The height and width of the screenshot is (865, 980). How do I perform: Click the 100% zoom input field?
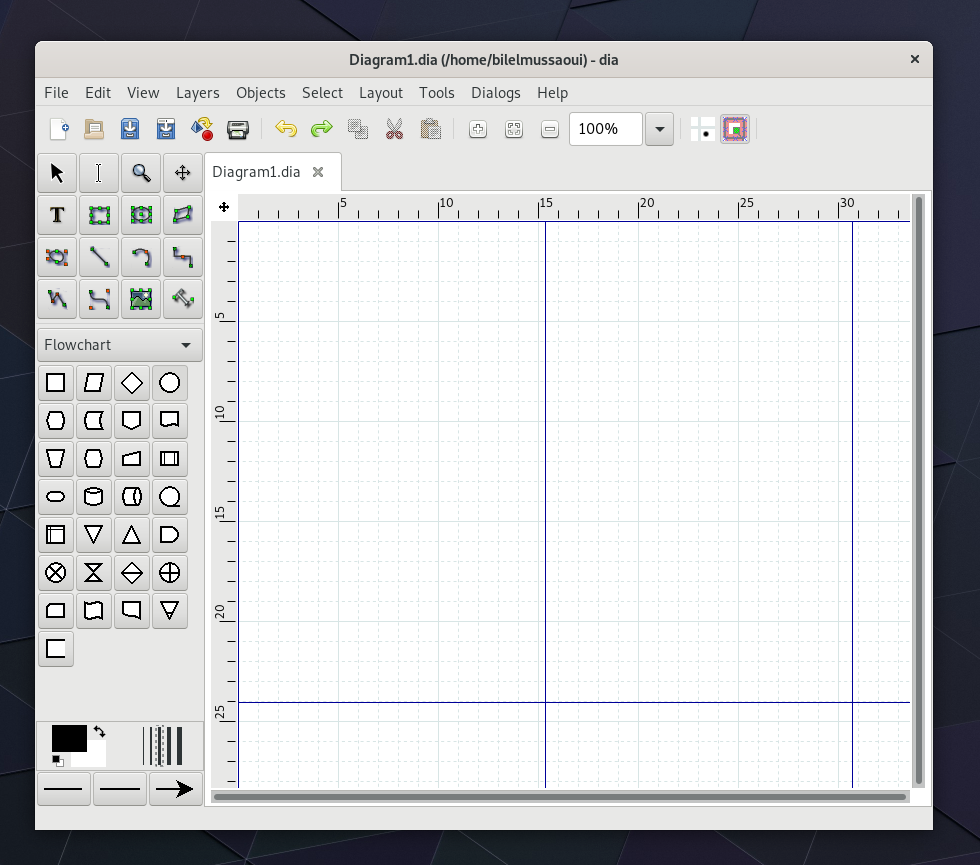coord(605,129)
